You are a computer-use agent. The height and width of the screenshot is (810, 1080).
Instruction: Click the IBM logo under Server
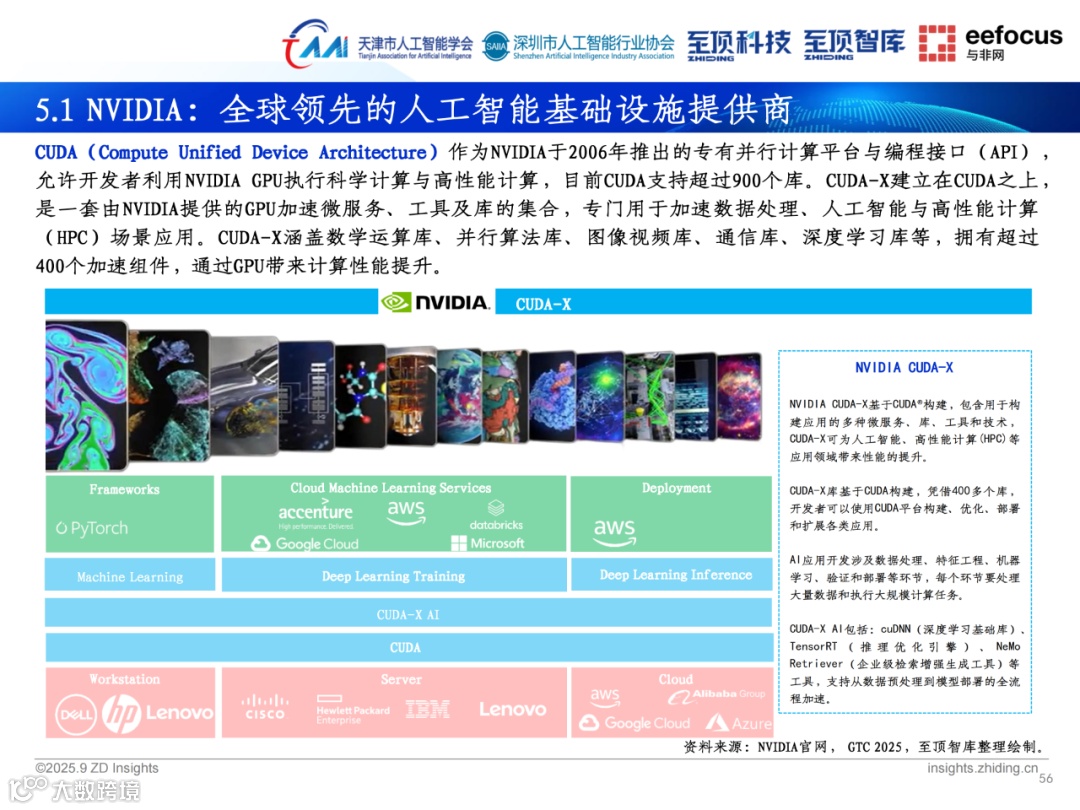[x=428, y=709]
